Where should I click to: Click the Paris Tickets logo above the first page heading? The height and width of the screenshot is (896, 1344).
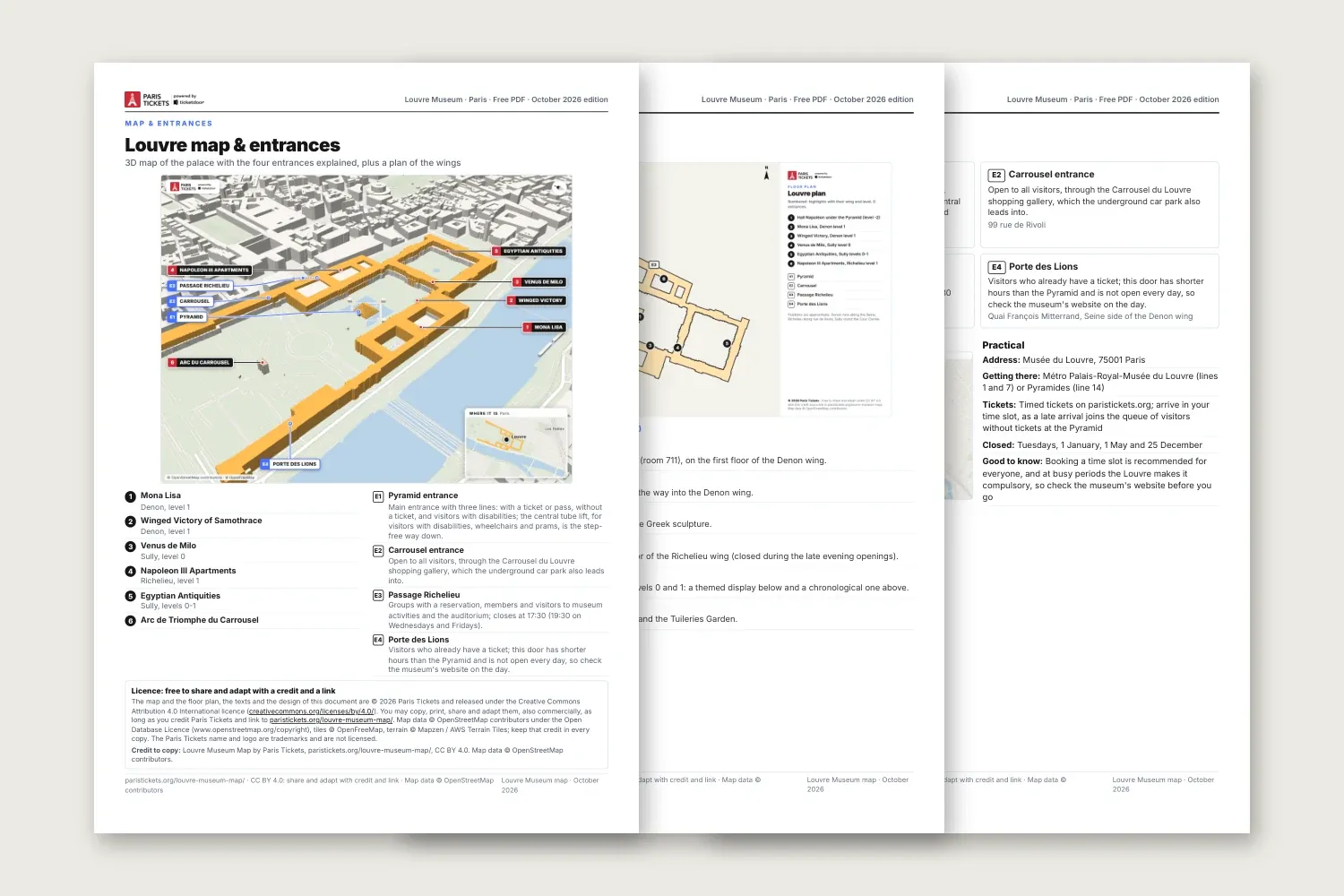[165, 99]
